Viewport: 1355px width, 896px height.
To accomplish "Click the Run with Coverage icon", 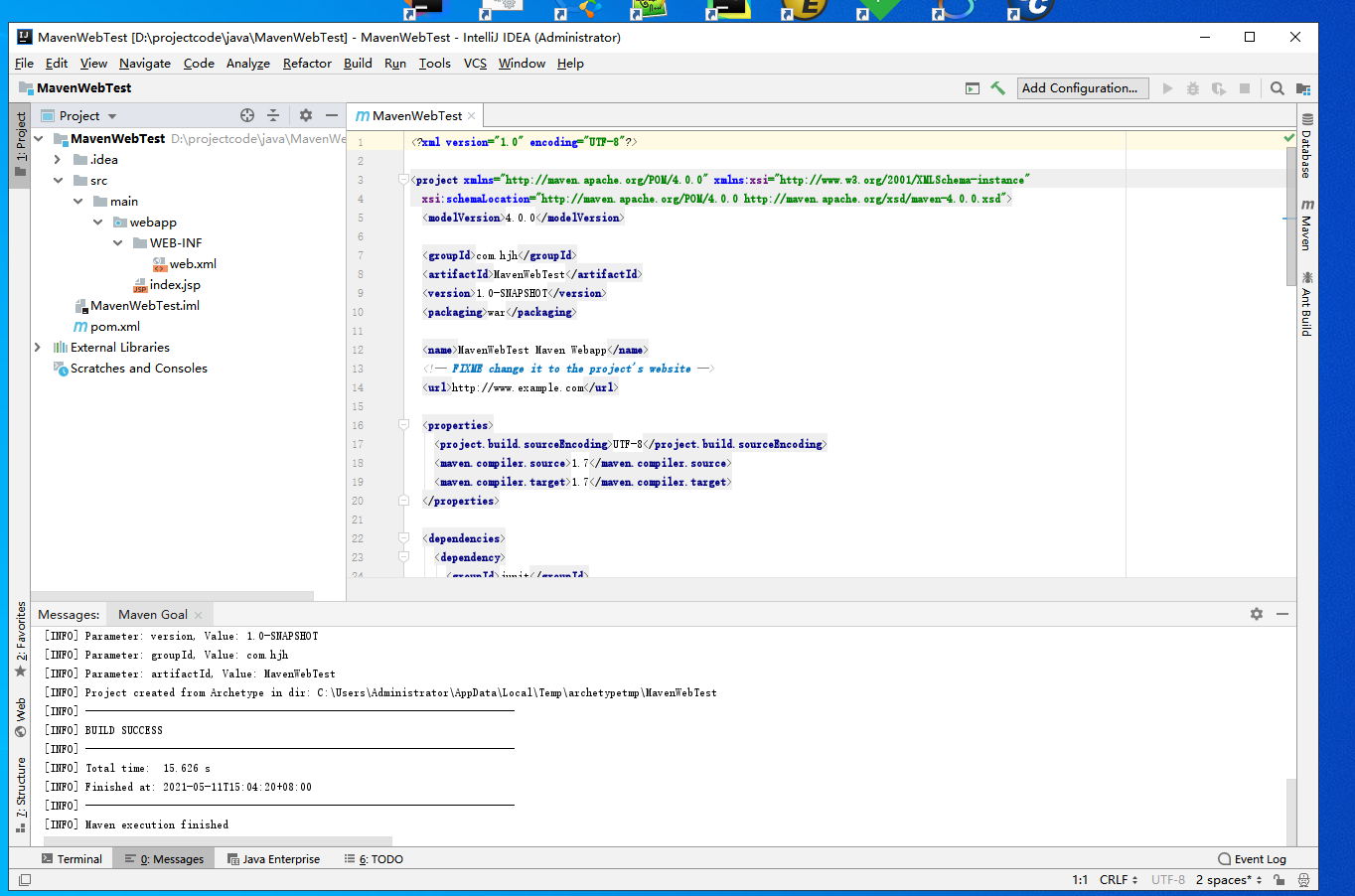I will [x=1219, y=88].
